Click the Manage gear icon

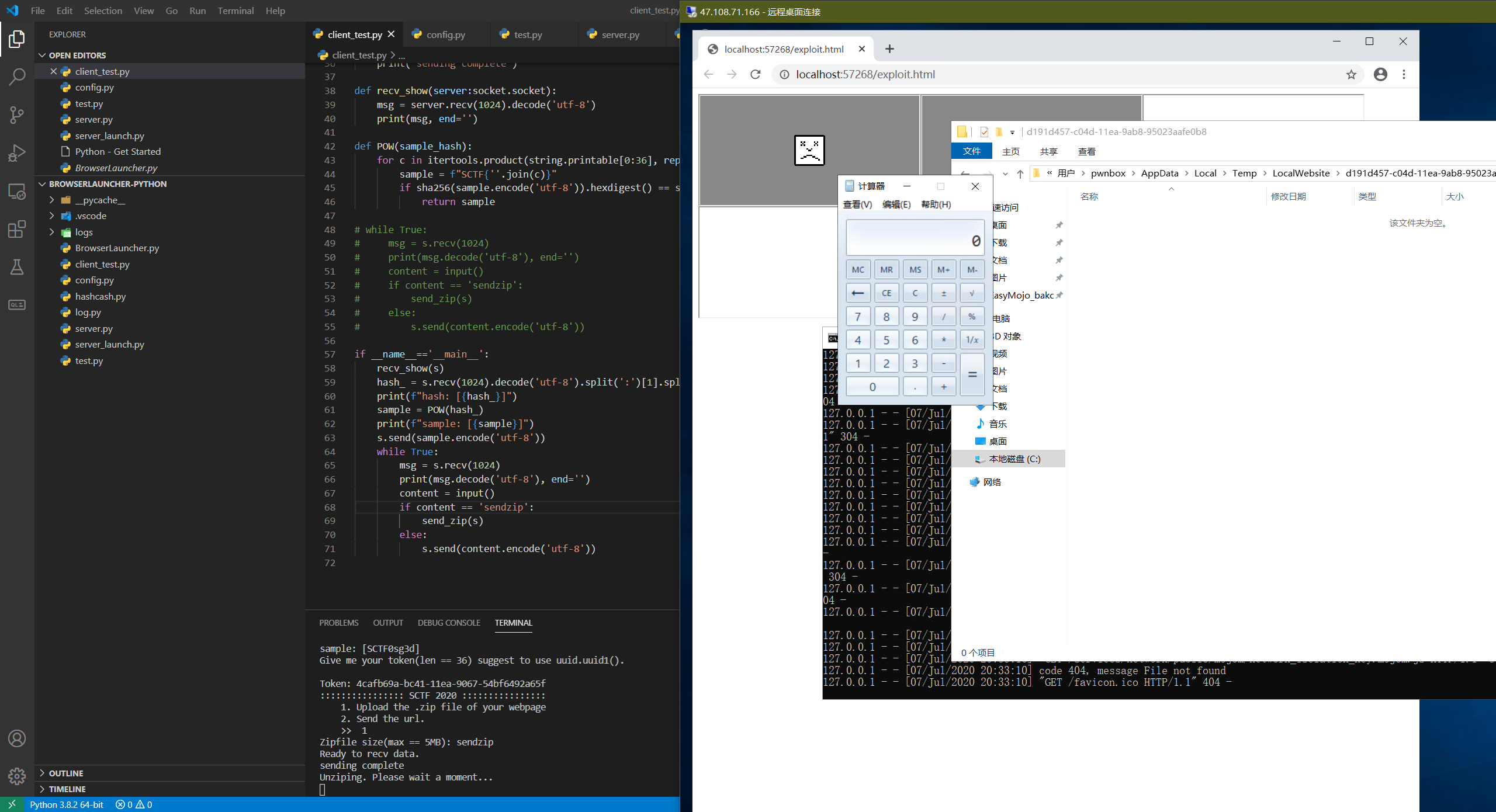(17, 776)
